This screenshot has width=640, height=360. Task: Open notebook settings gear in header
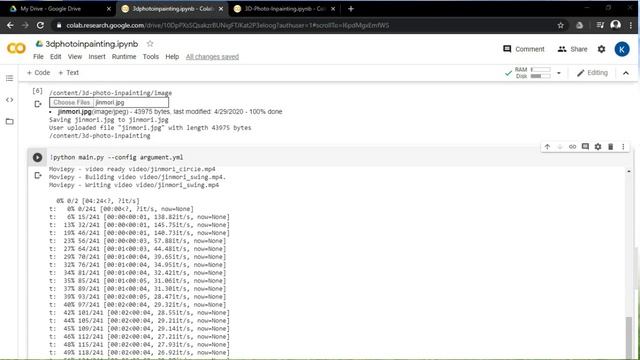pyautogui.click(x=601, y=49)
